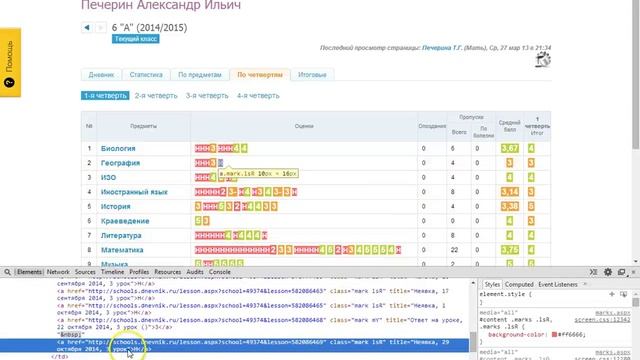
Task: Switch to the Дневник tab
Action: coord(101,75)
